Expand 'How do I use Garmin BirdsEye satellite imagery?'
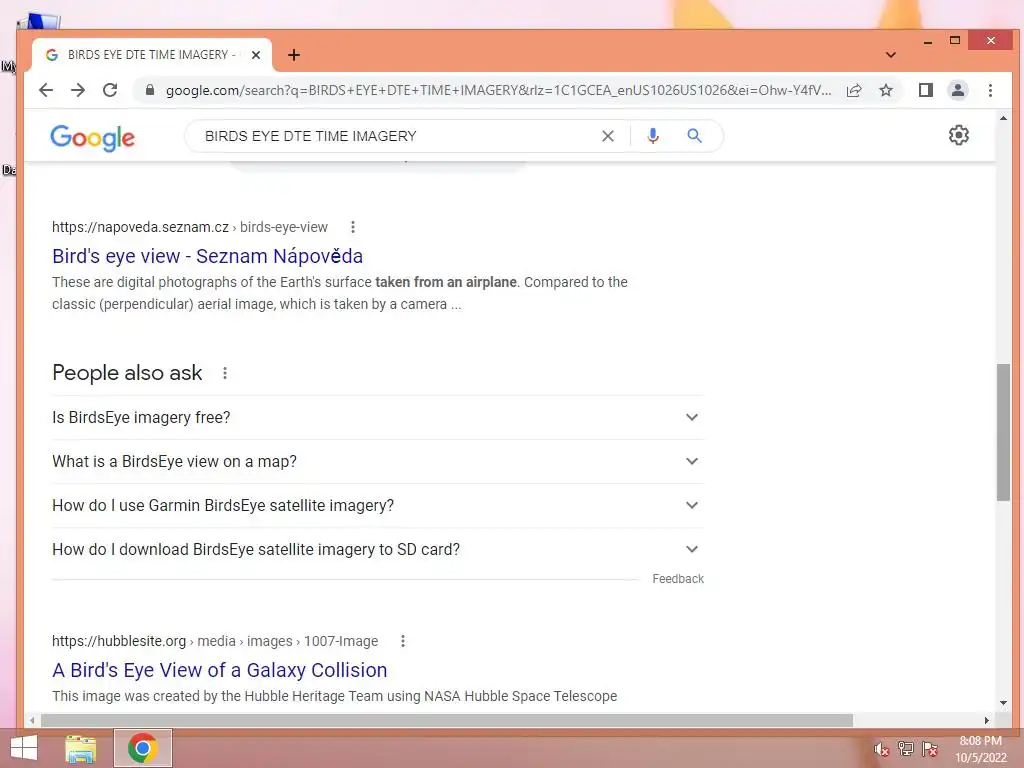The image size is (1024, 768). coord(377,505)
